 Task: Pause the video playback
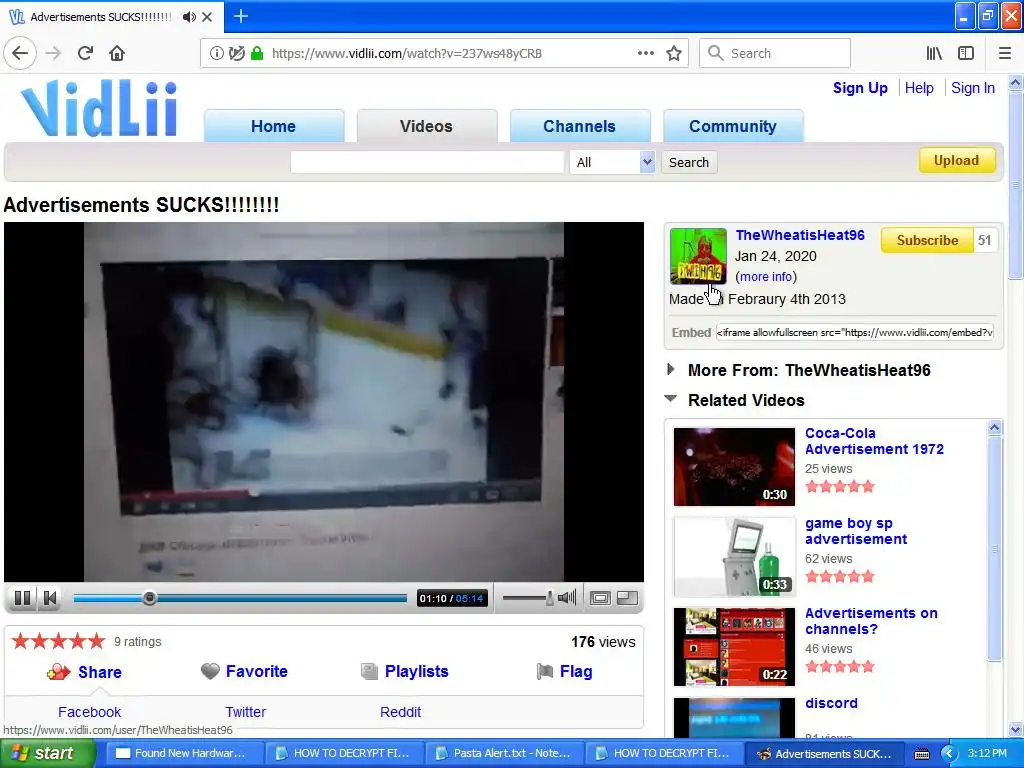click(x=22, y=598)
